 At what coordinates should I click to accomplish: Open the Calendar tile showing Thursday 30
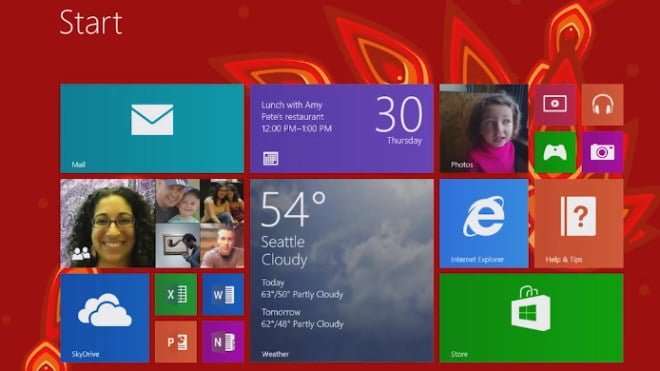point(342,128)
